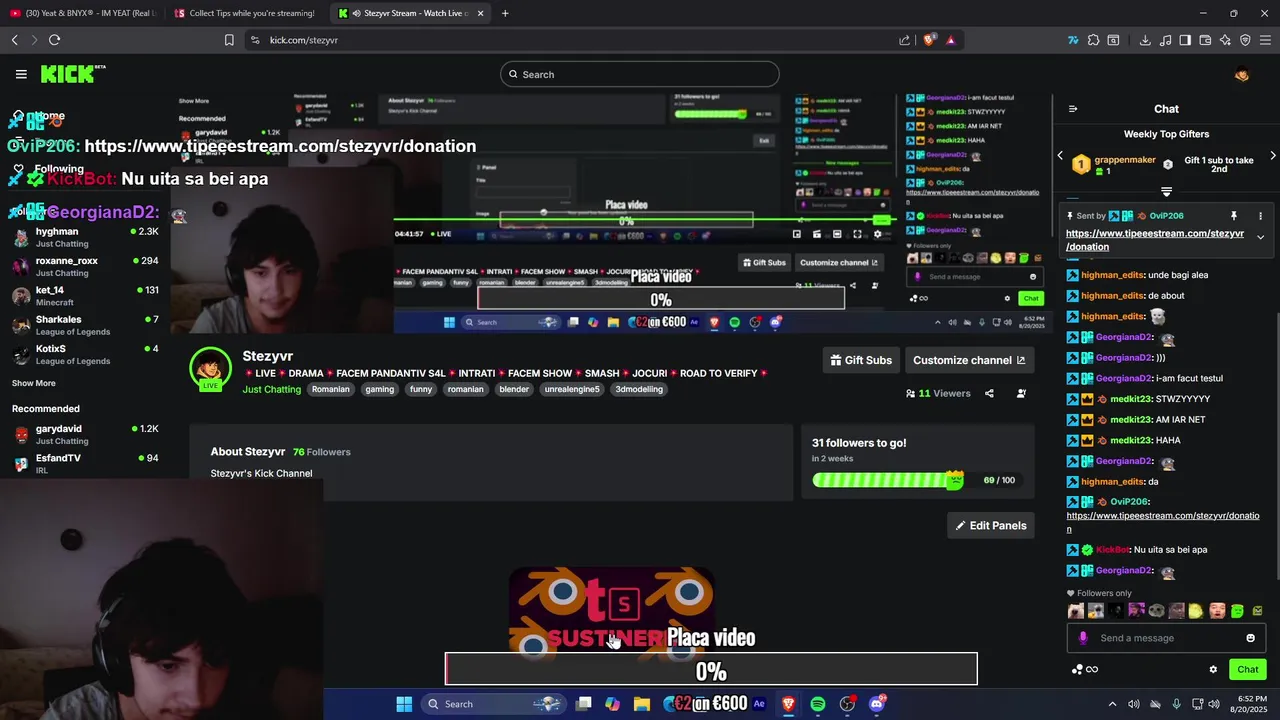Insert the white dog emote
Screen dimensions: 1280x720
coord(1076,611)
